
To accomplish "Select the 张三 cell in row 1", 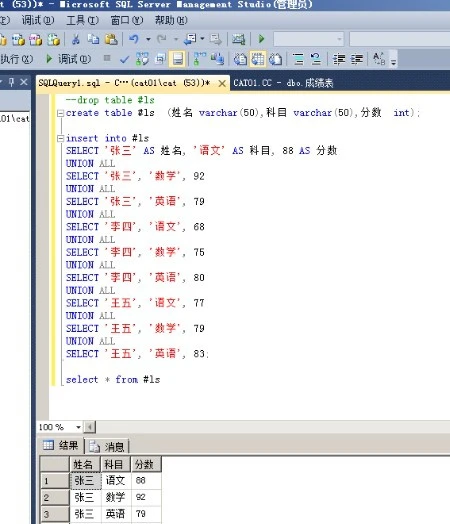I will pos(86,481).
